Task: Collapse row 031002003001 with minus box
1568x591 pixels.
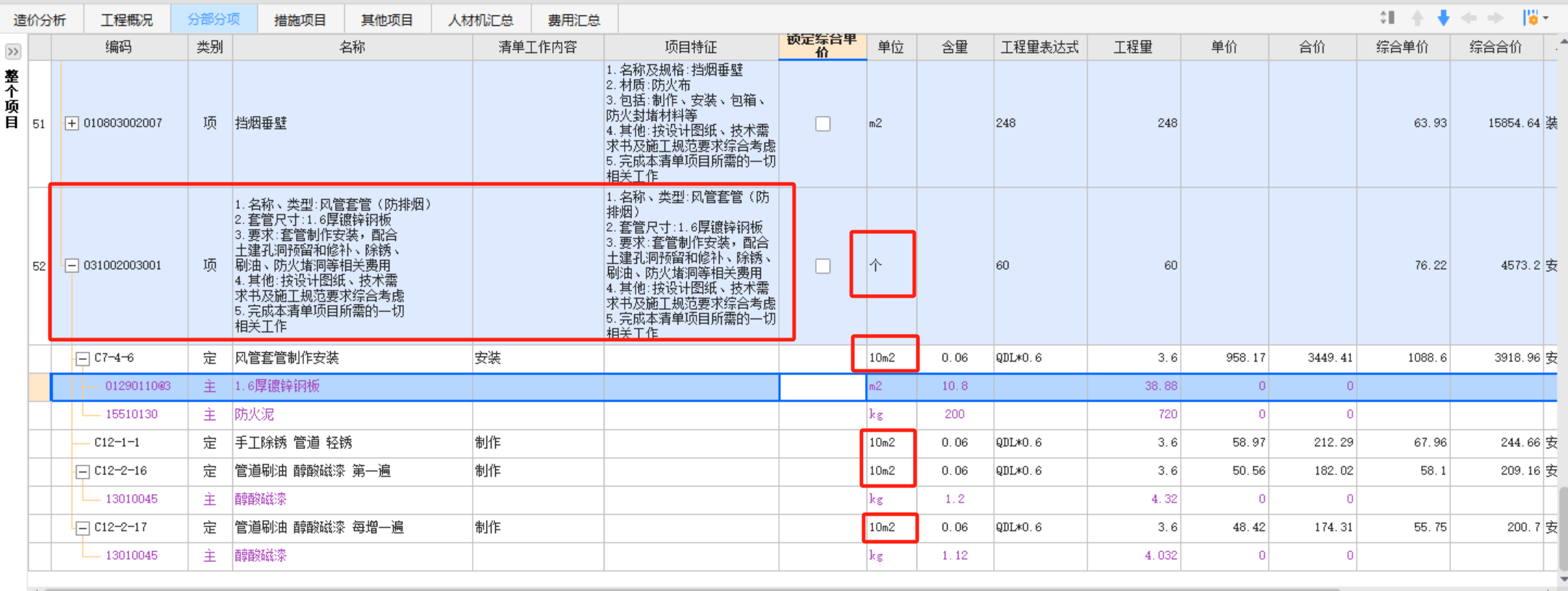Action: tap(72, 266)
